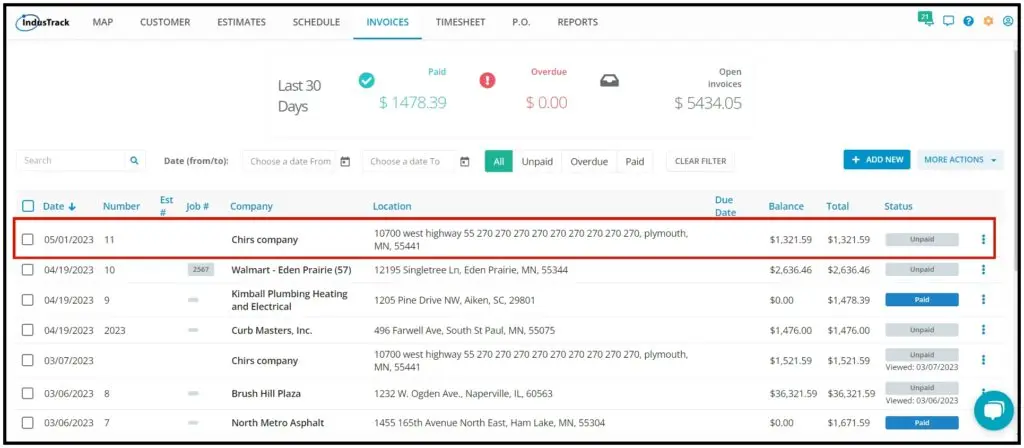Open the CUSTOMER tab
This screenshot has width=1024, height=448.
pyautogui.click(x=165, y=22)
